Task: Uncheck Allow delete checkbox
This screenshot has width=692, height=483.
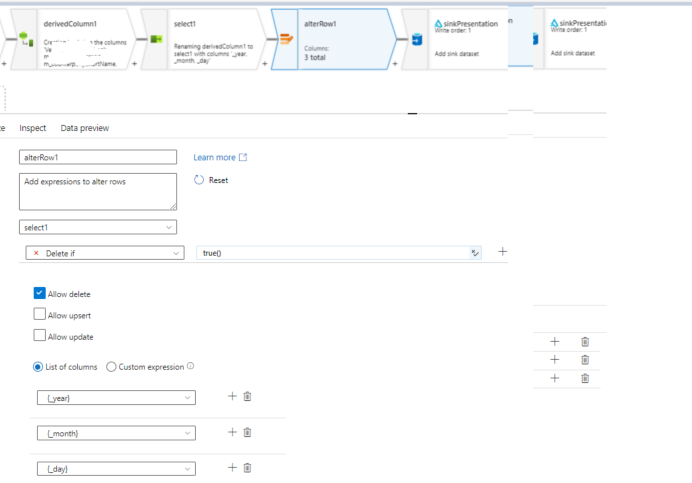Action: (39, 293)
